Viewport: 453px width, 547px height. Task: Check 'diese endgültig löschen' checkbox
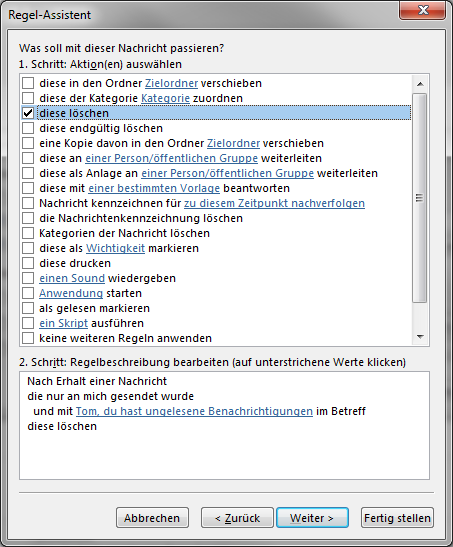pyautogui.click(x=28, y=128)
